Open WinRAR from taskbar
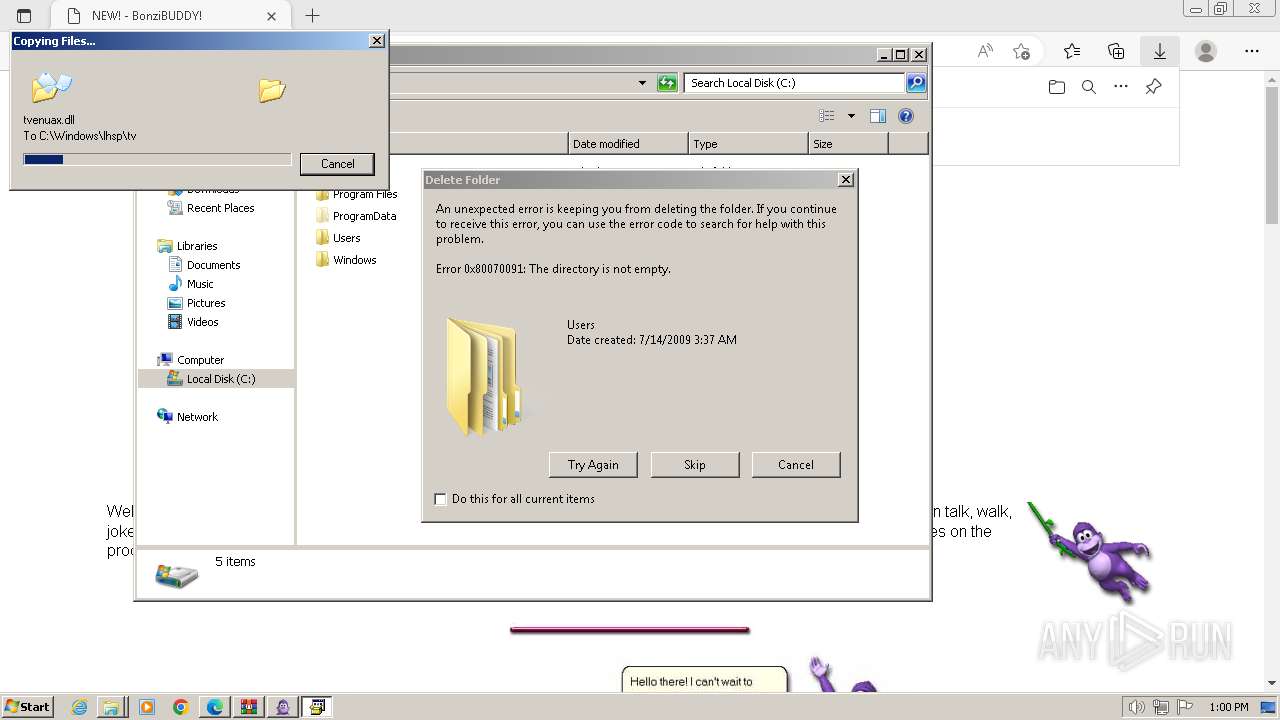This screenshot has height=720, width=1280. click(249, 707)
